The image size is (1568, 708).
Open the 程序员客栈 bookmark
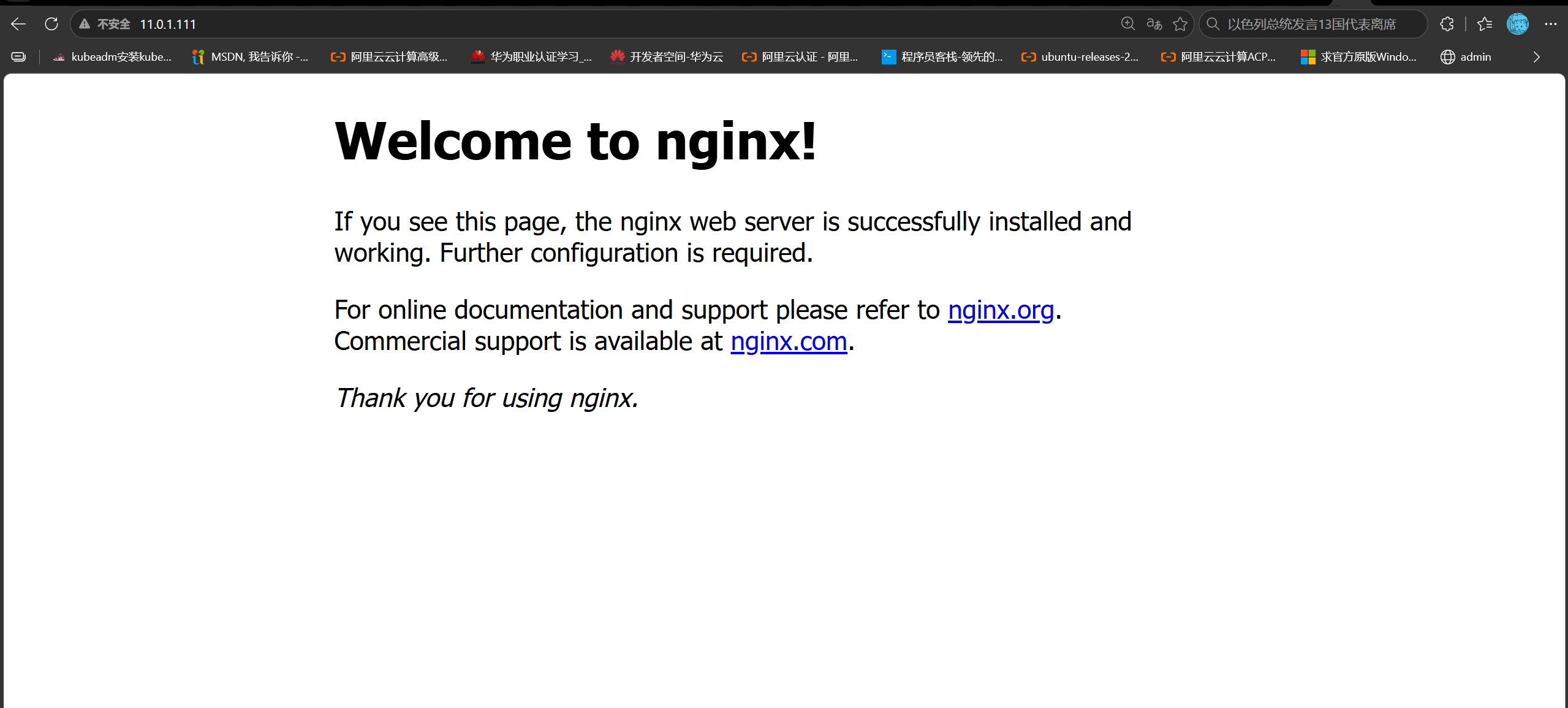click(942, 57)
